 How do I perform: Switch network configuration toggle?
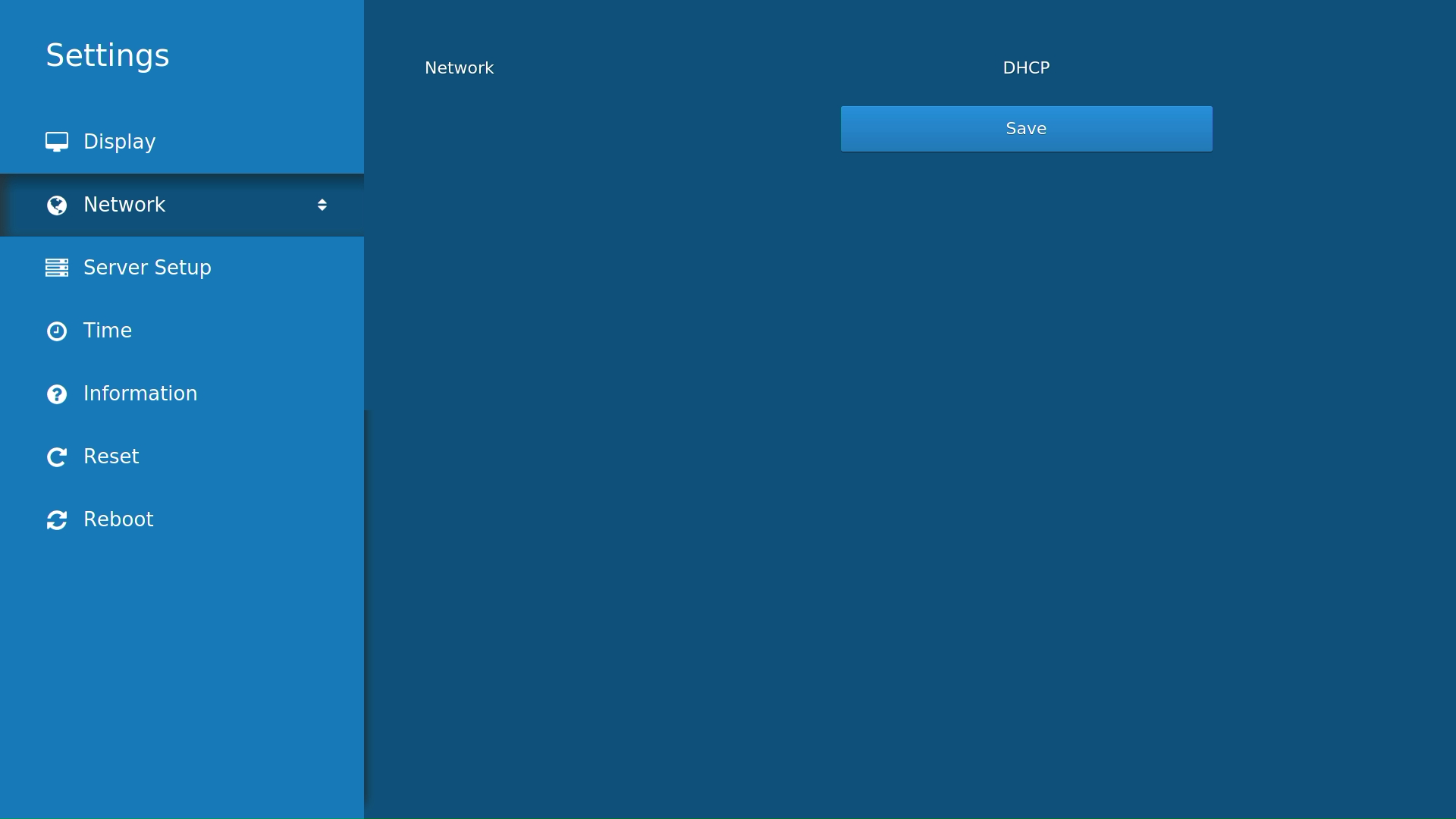1026,67
